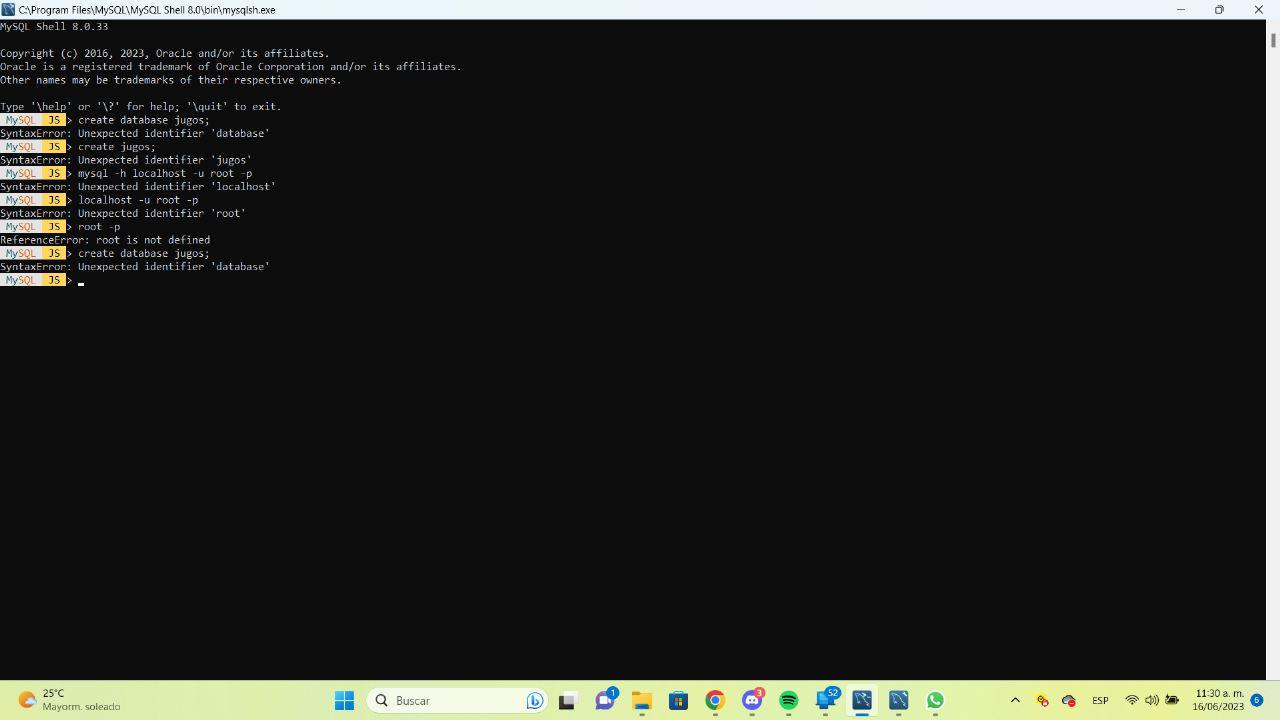
Task: Click the terminal vertical scrollbar thumb
Action: tap(1273, 40)
